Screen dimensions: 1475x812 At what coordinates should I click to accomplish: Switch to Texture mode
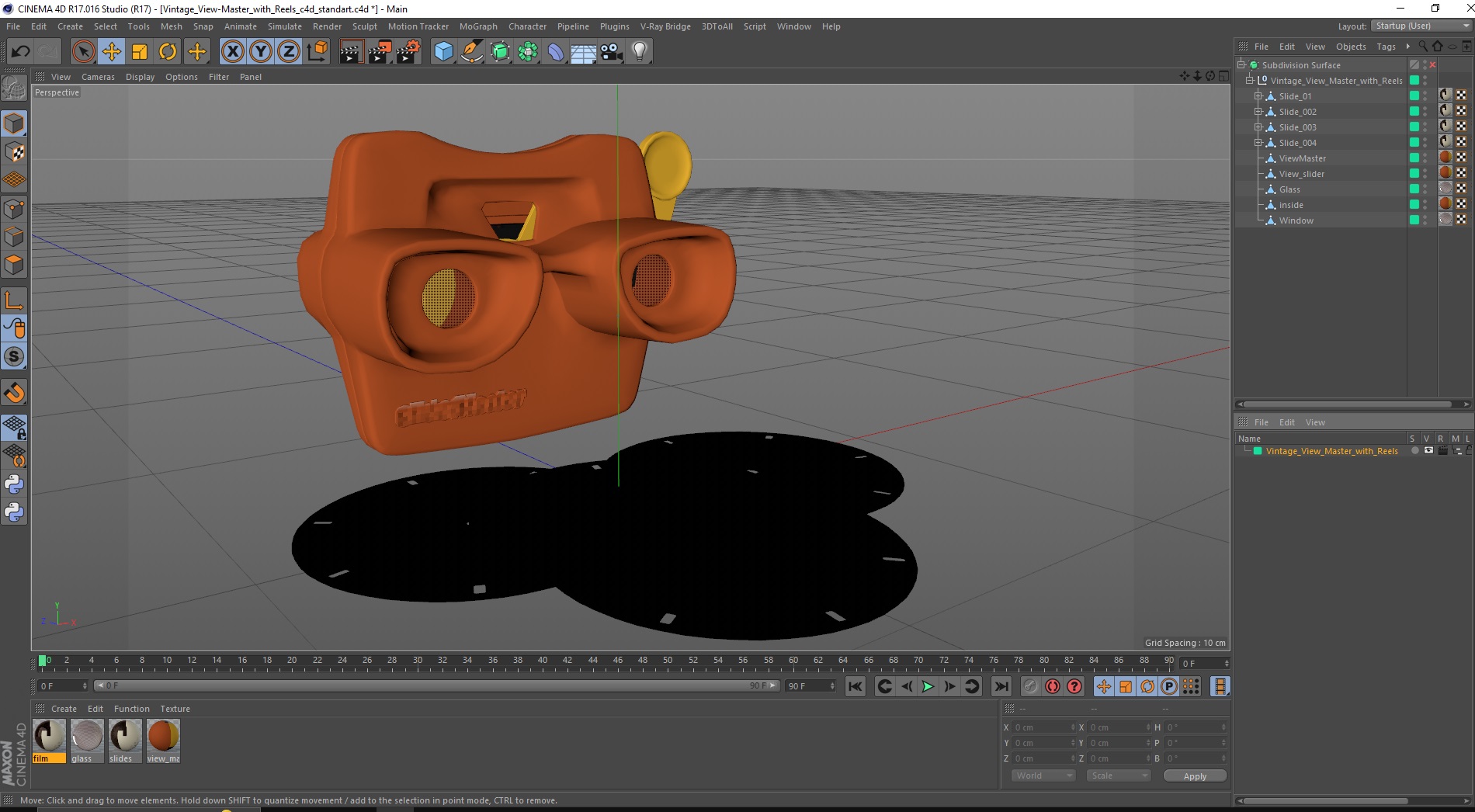click(x=14, y=152)
